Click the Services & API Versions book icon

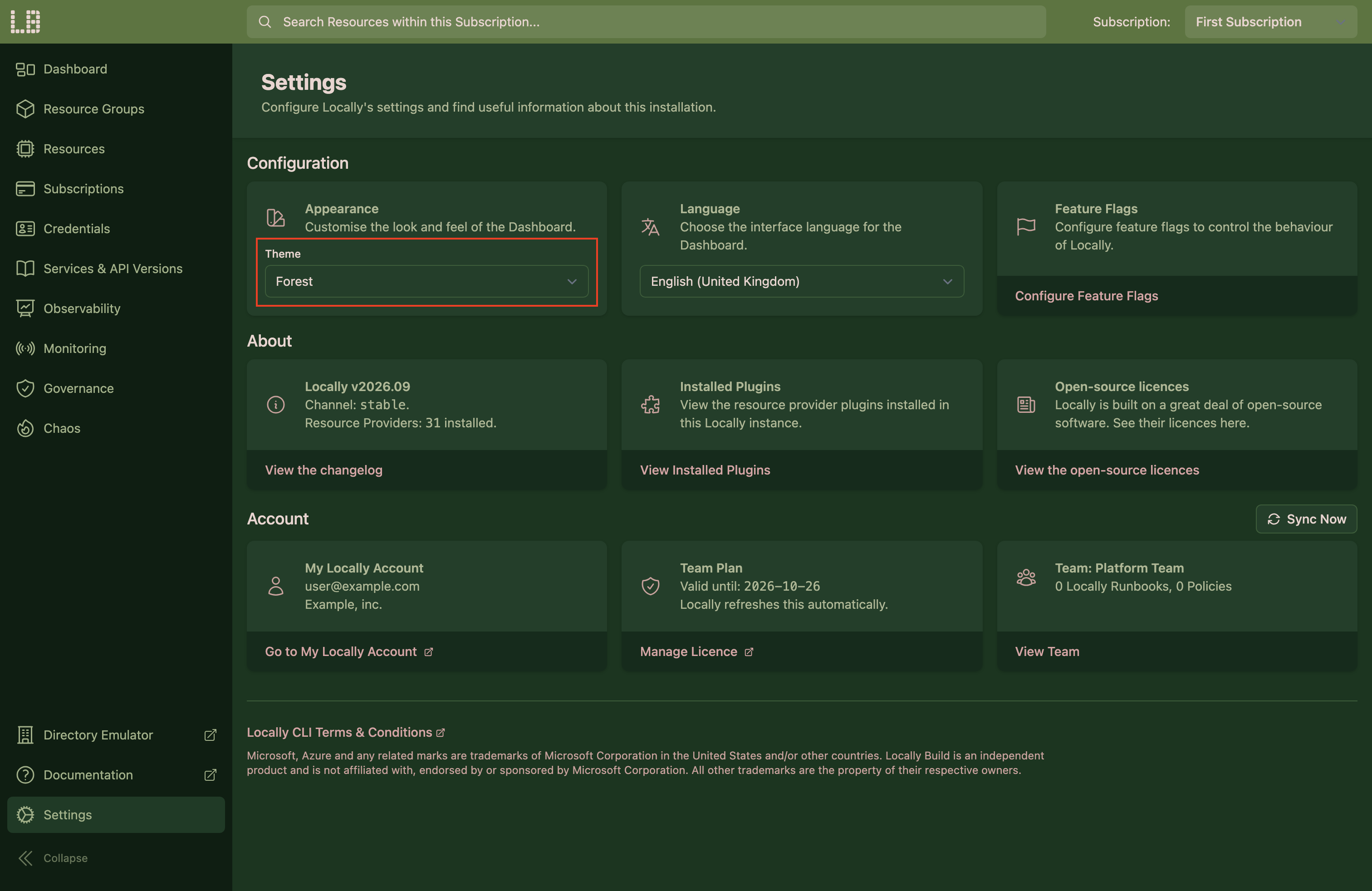coord(25,269)
